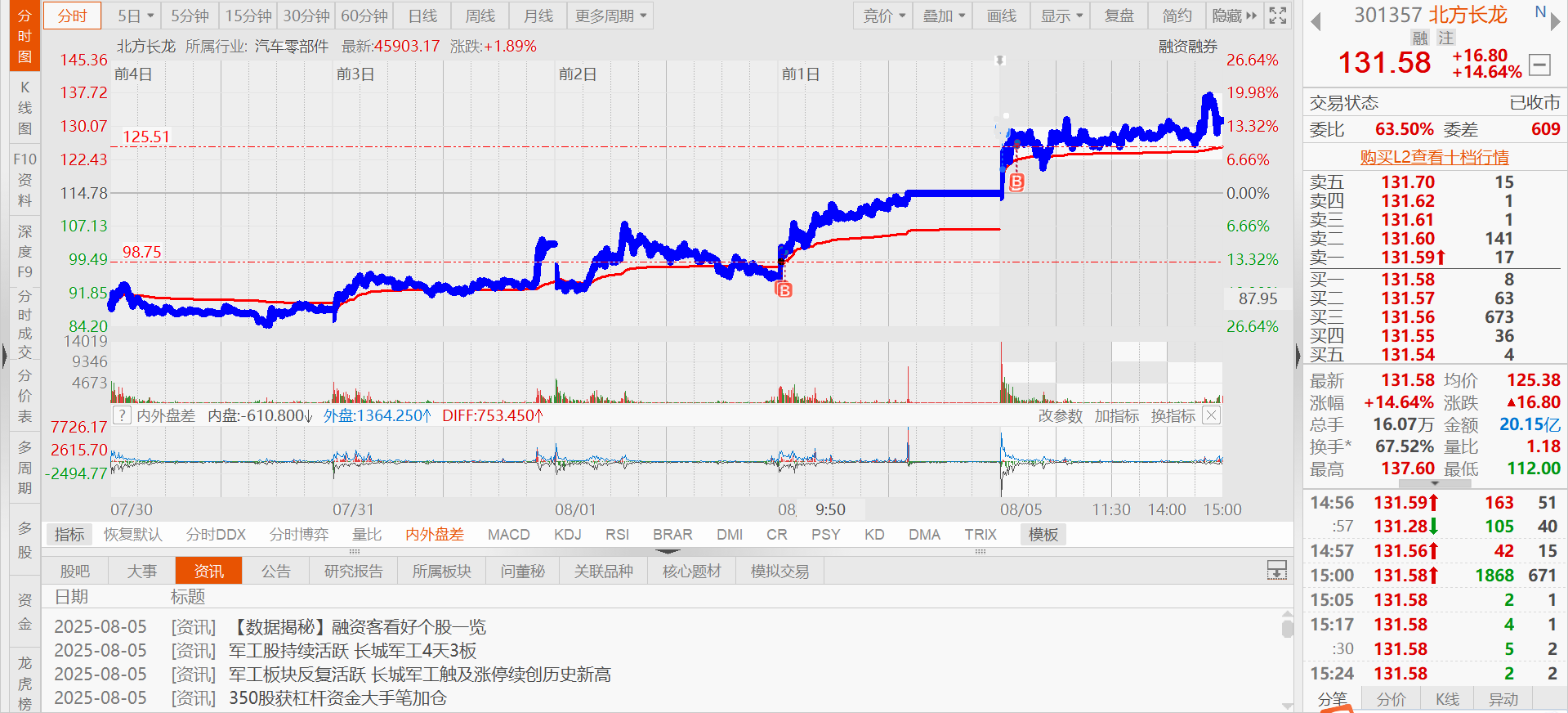Open the 竞价 dropdown
Image resolution: width=1568 pixels, height=713 pixels.
(884, 16)
